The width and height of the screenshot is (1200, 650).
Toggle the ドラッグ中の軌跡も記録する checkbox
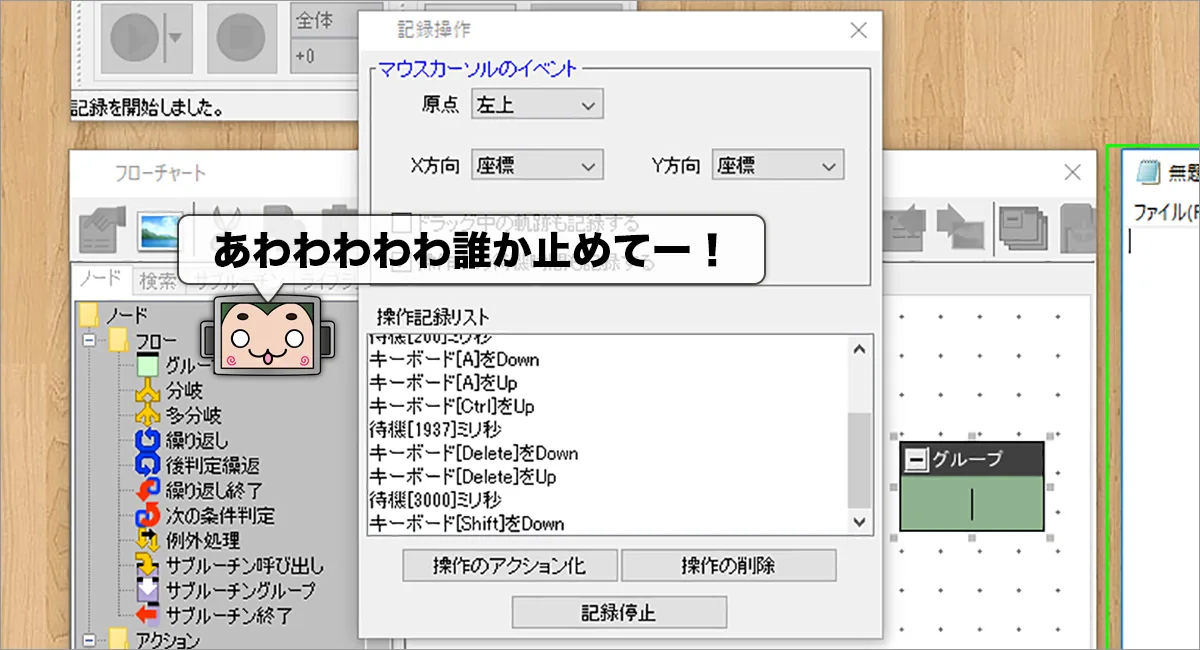400,222
